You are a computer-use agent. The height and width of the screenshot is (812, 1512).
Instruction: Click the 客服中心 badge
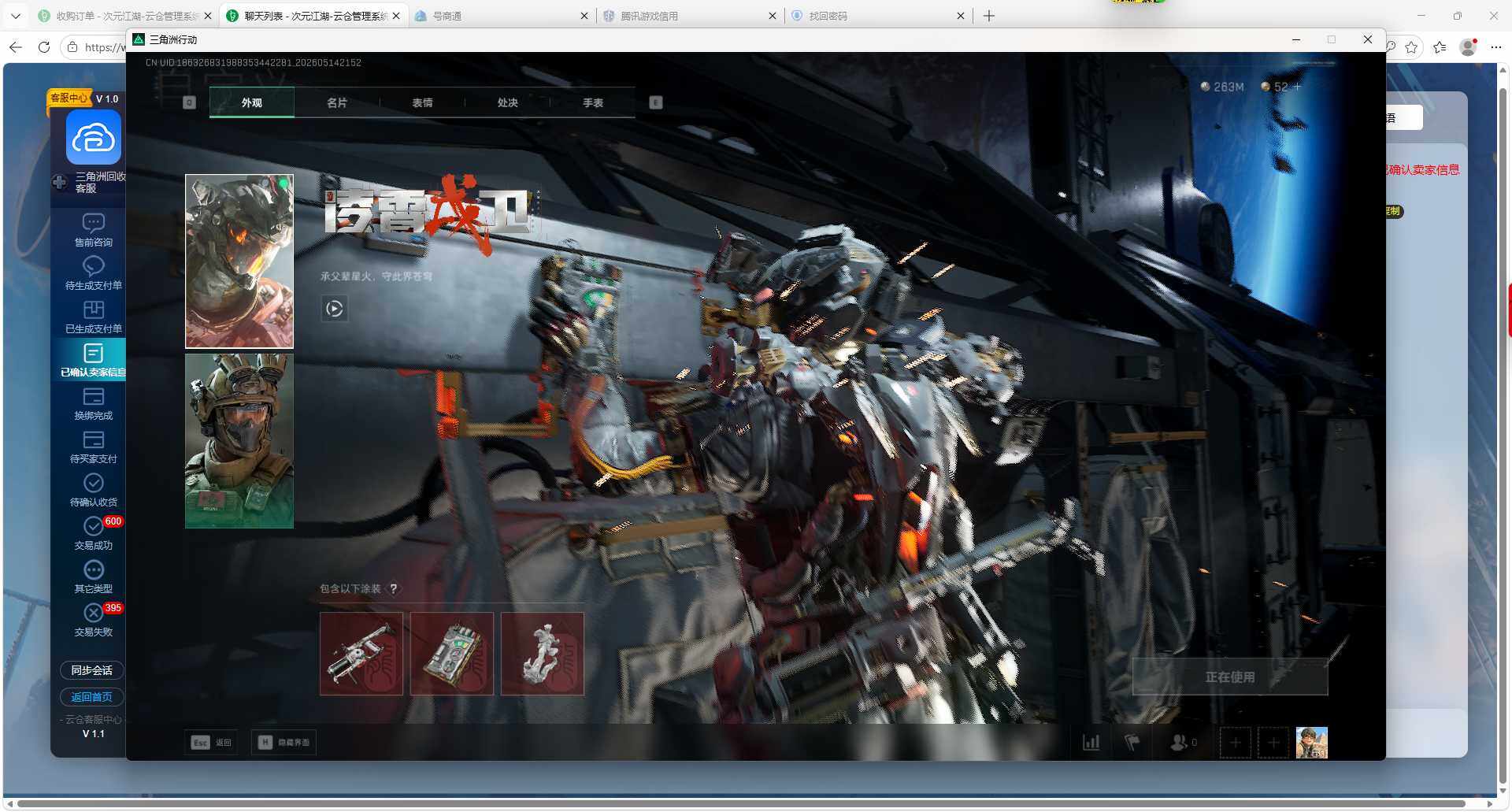69,98
